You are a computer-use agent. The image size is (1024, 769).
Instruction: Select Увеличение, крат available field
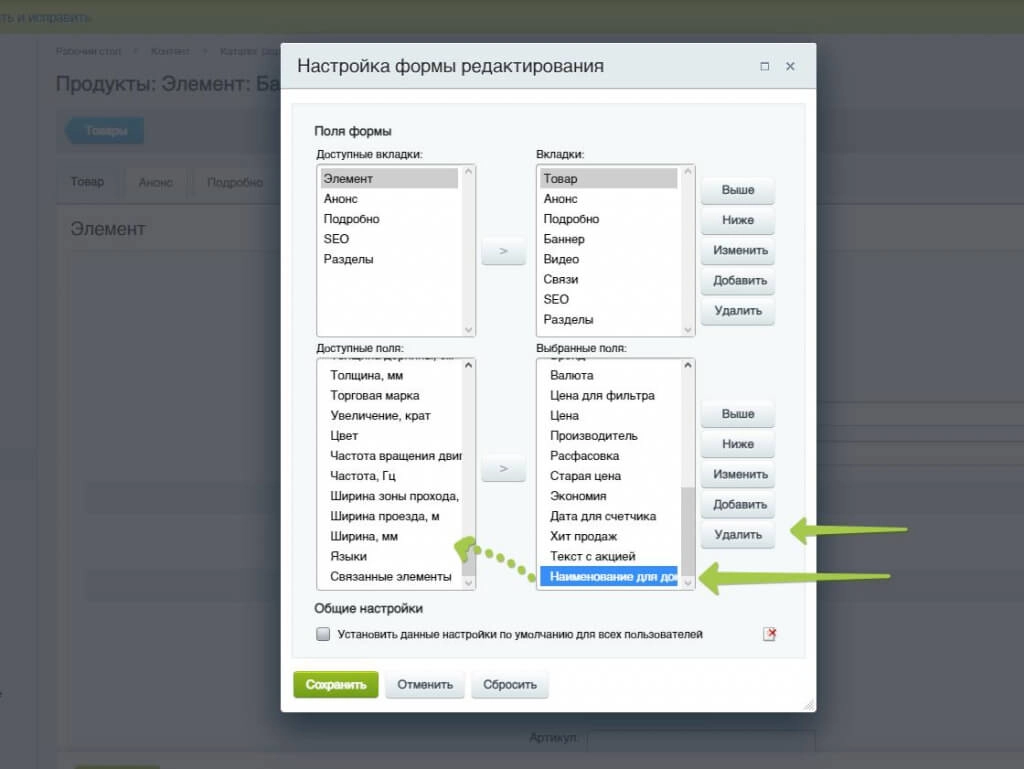click(391, 416)
